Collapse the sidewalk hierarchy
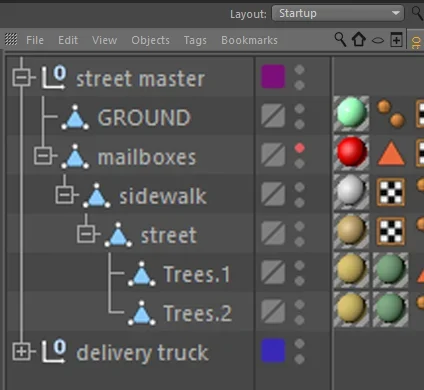 pyautogui.click(x=64, y=195)
